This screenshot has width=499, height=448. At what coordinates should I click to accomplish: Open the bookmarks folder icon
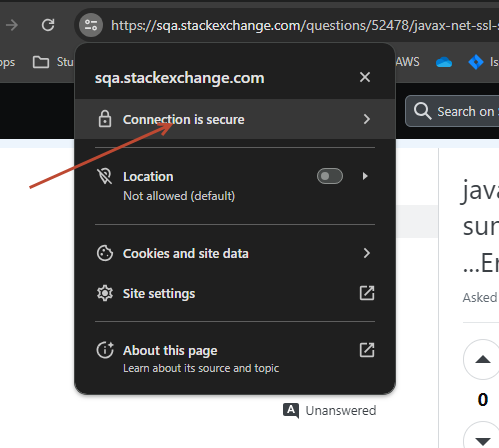(x=41, y=62)
